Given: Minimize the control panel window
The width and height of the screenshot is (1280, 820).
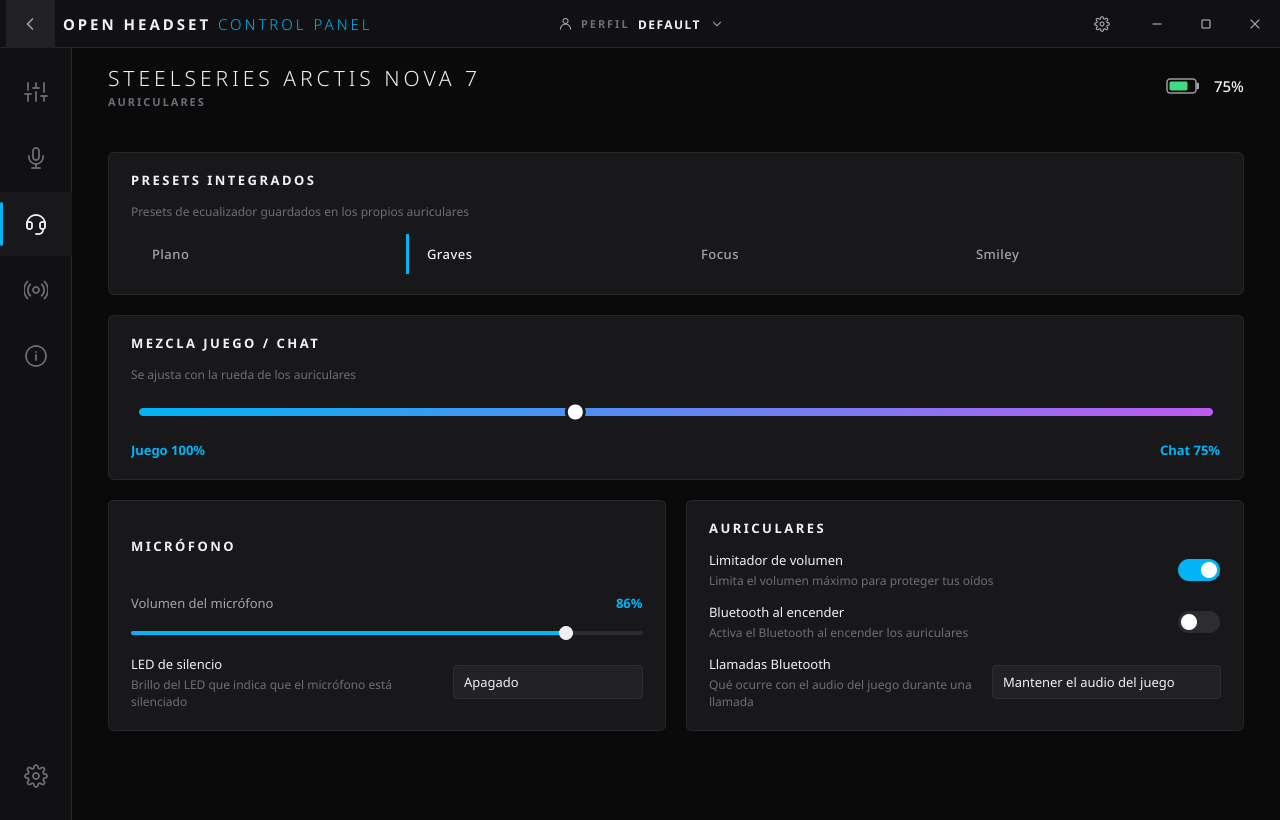Looking at the screenshot, I should (1157, 24).
